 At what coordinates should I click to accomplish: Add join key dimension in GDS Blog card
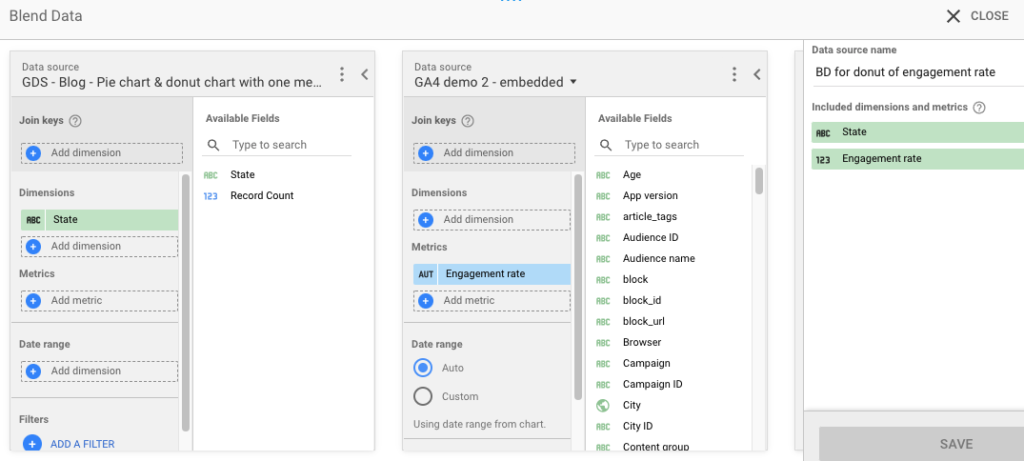tap(101, 153)
